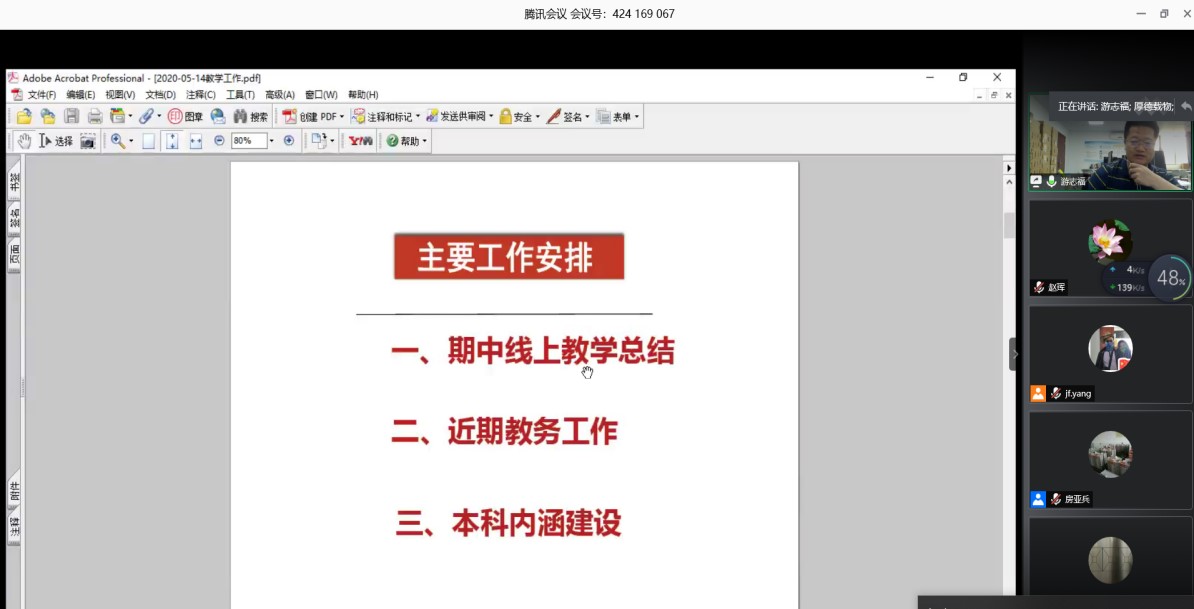Expand the 注释和标记 dropdown
This screenshot has height=609, width=1194.
click(x=418, y=117)
